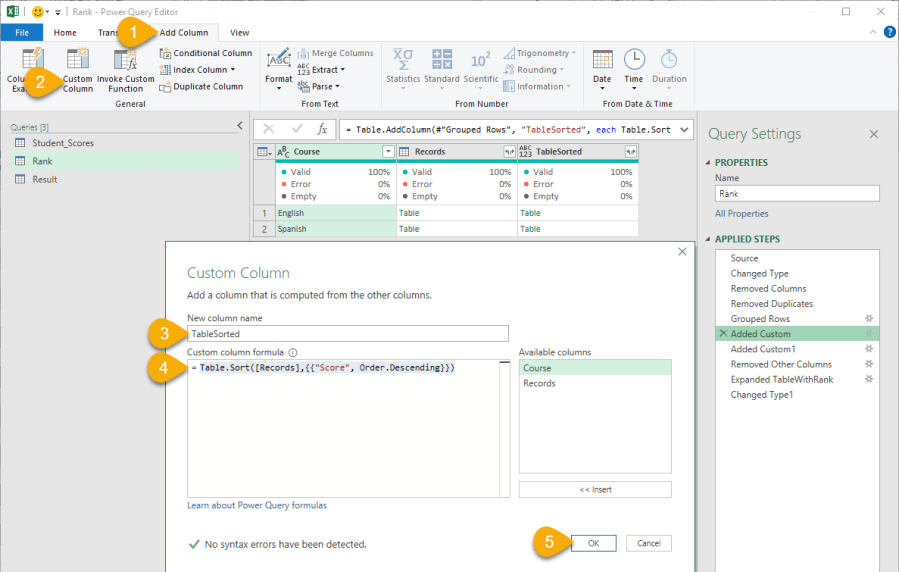899x572 pixels.
Task: Click the New column name field
Action: click(348, 334)
